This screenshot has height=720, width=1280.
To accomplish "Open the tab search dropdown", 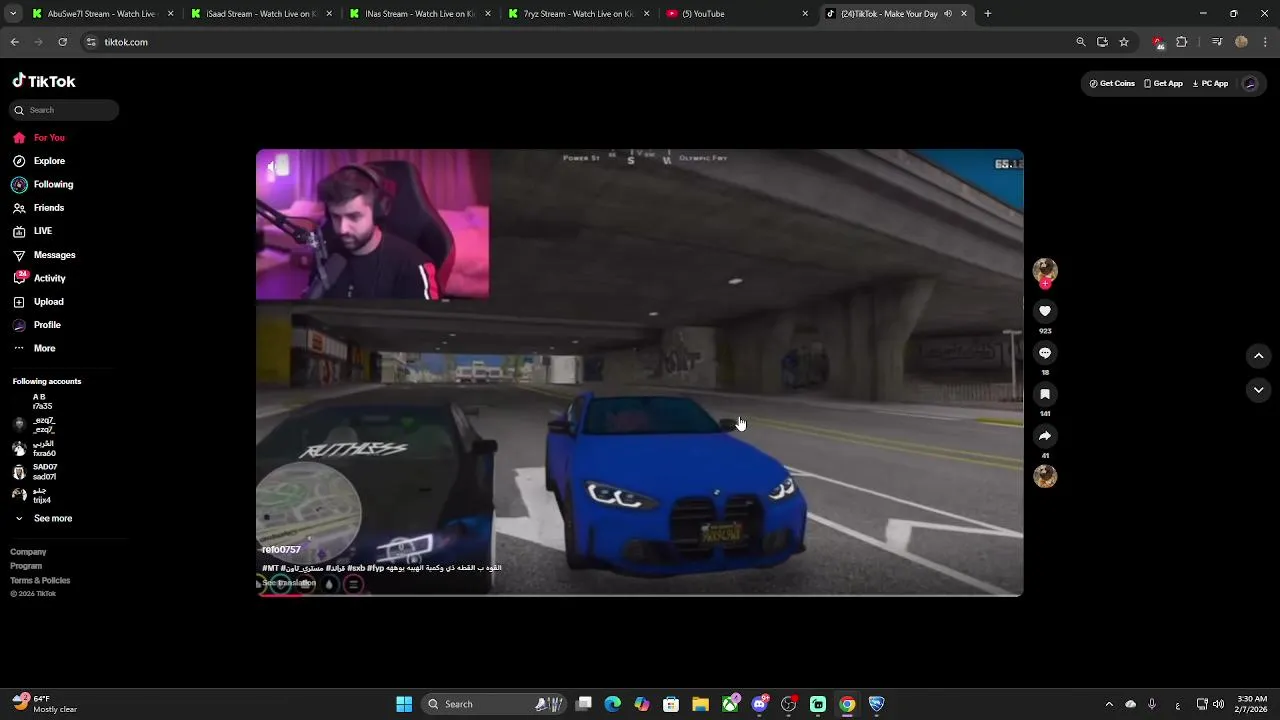I will point(13,14).
